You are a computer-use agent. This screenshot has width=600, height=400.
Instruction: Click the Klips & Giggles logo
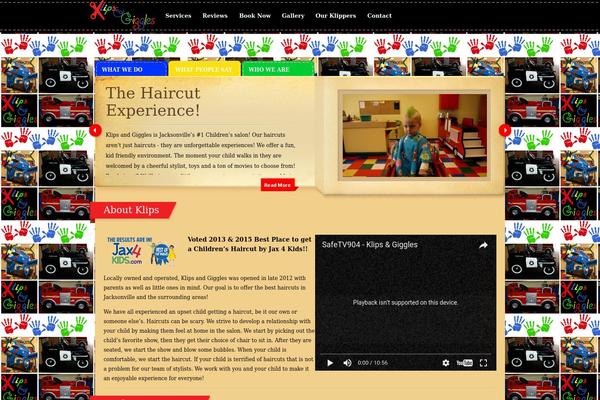(122, 15)
